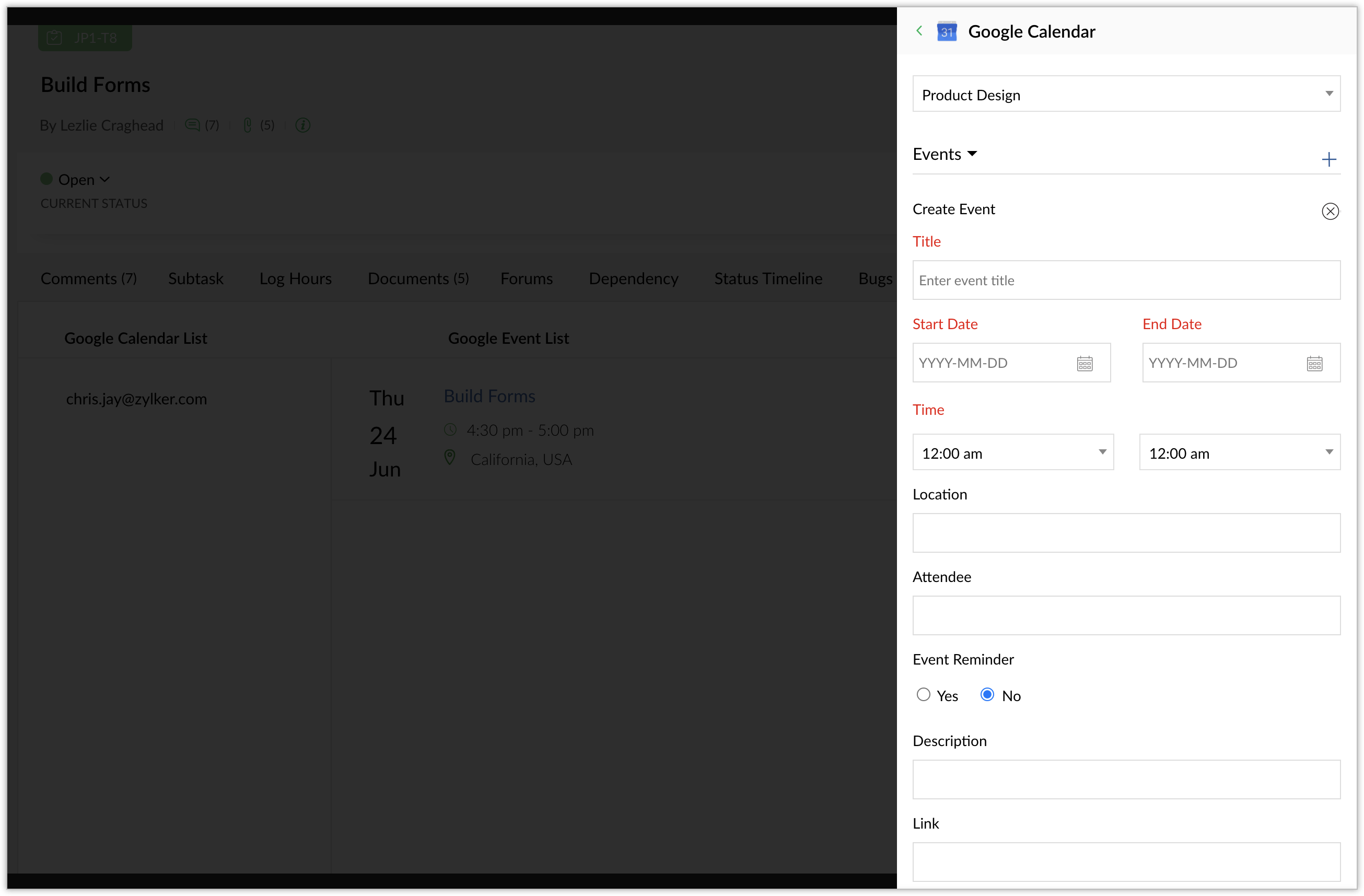Open the start time 12:00 am dropdown
The width and height of the screenshot is (1364, 896).
click(x=1012, y=452)
